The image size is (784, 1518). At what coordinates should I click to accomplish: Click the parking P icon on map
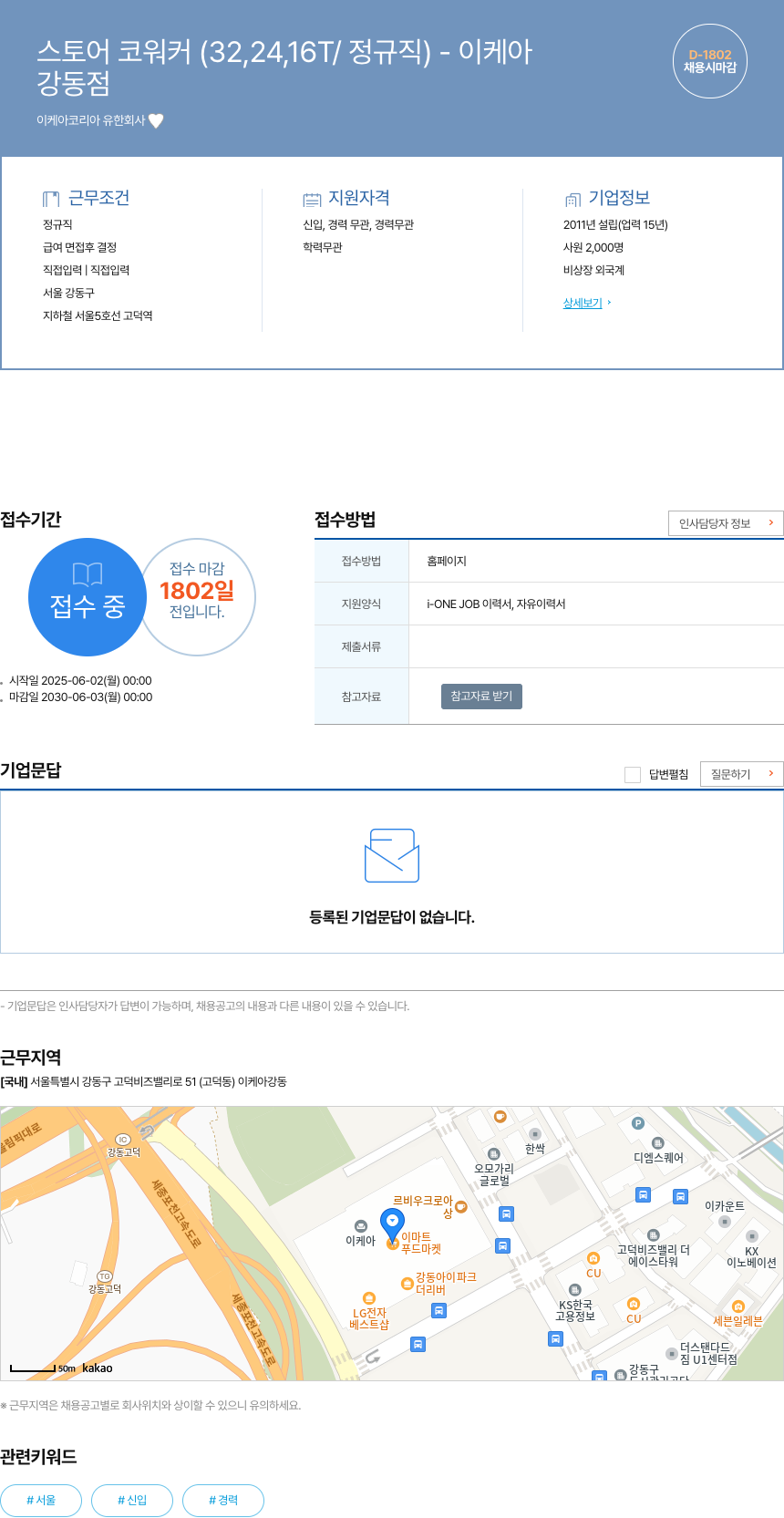(x=638, y=1123)
